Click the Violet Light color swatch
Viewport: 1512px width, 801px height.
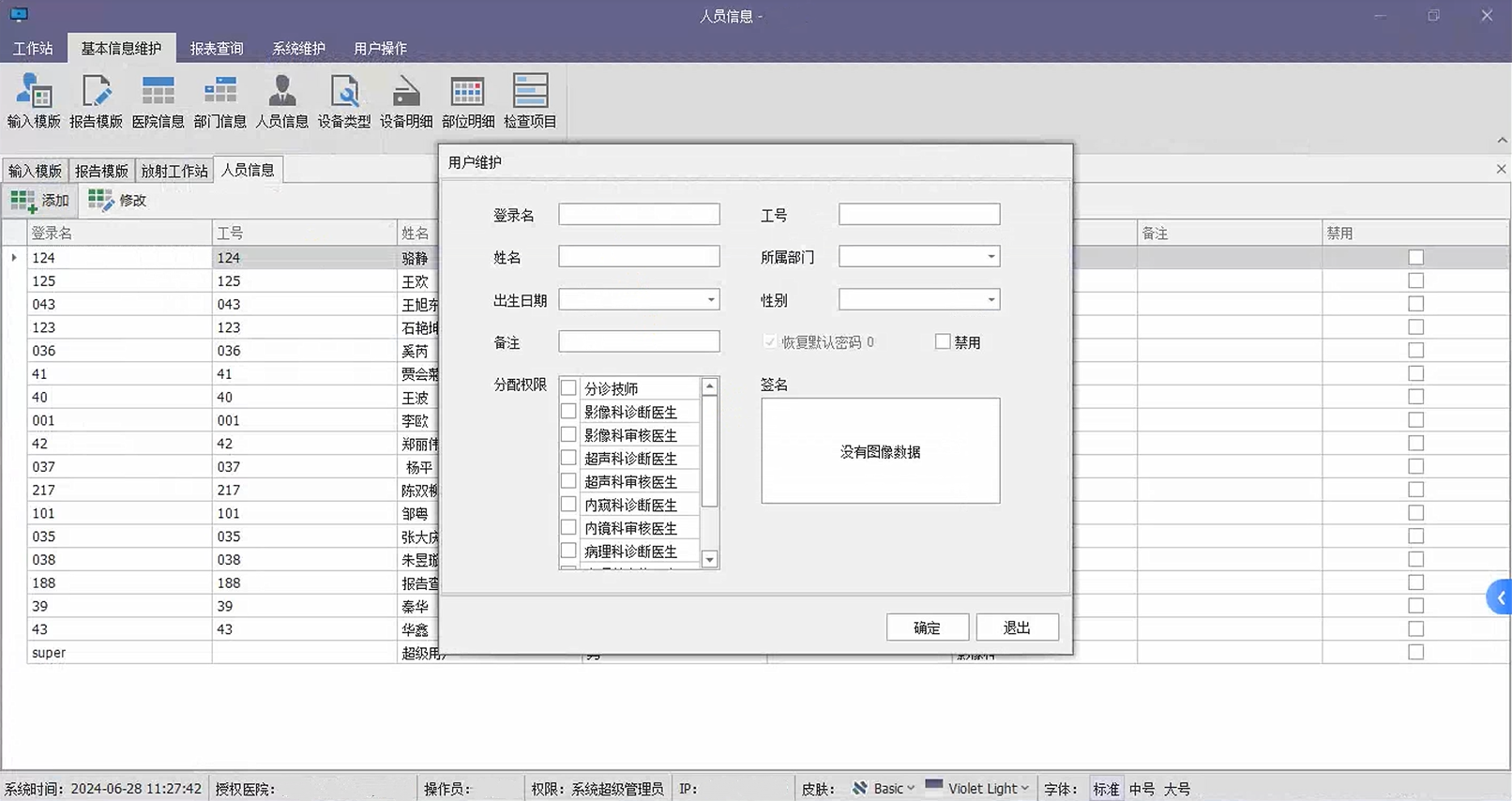(x=934, y=786)
